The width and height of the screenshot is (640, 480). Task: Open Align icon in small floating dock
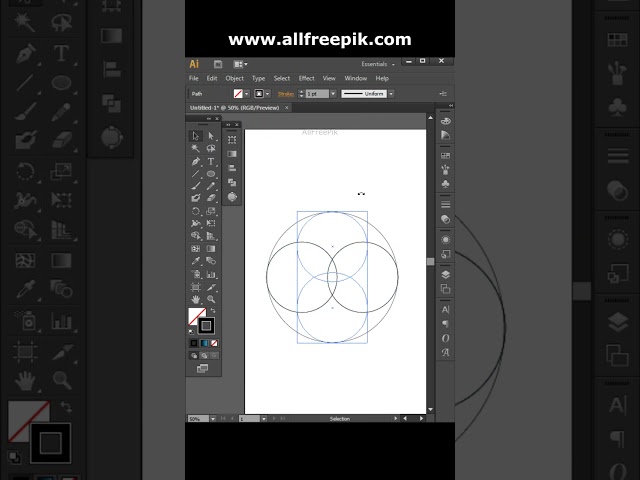(x=232, y=168)
